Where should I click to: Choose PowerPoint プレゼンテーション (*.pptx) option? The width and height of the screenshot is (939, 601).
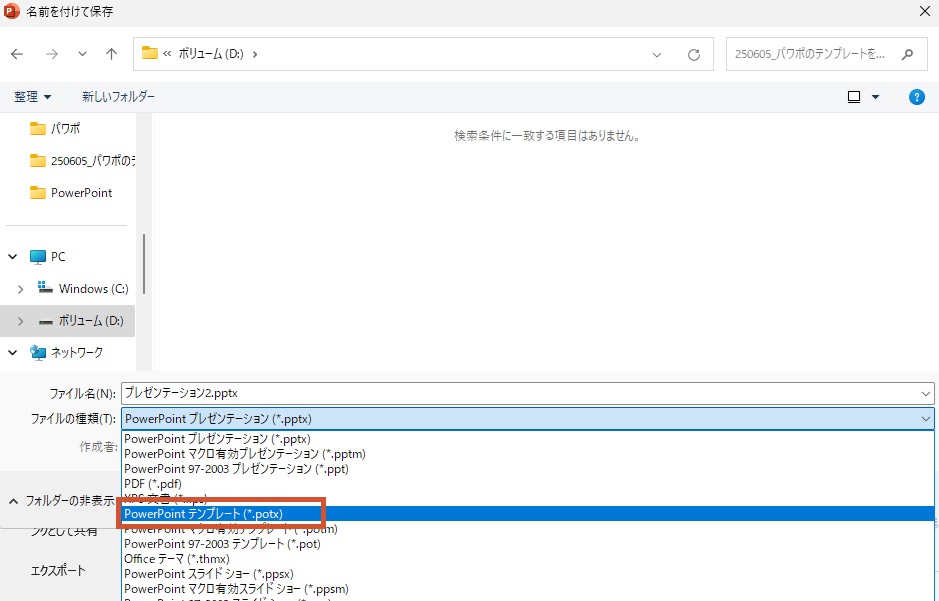coord(527,439)
